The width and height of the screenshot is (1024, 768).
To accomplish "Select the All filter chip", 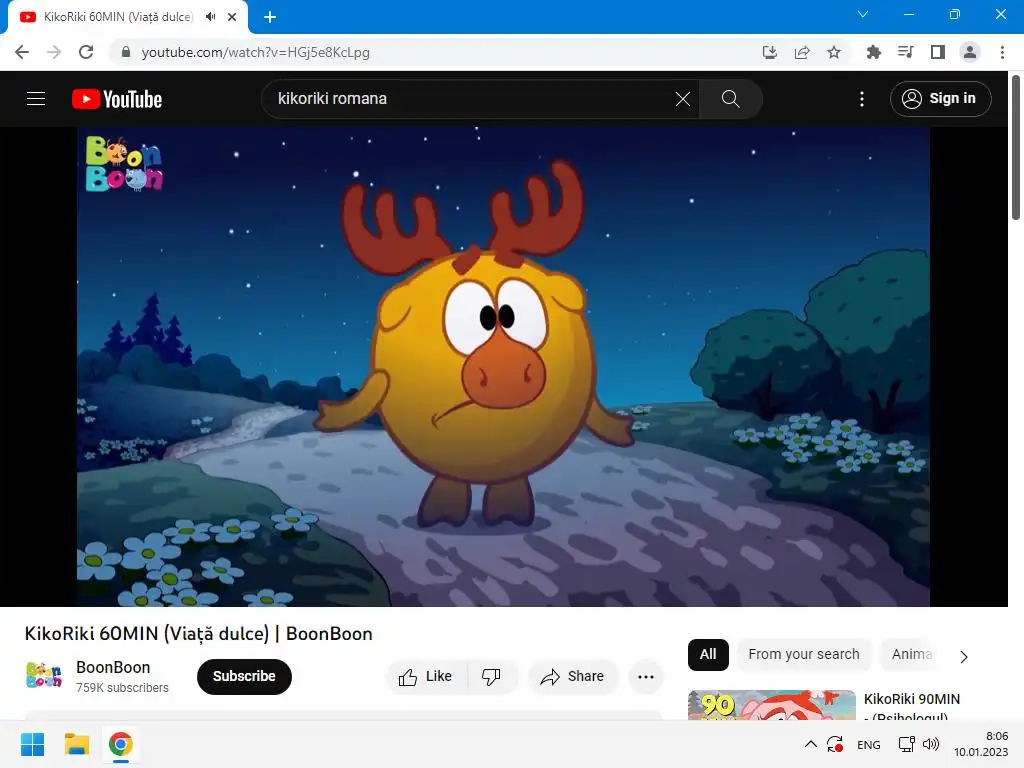I will (708, 654).
